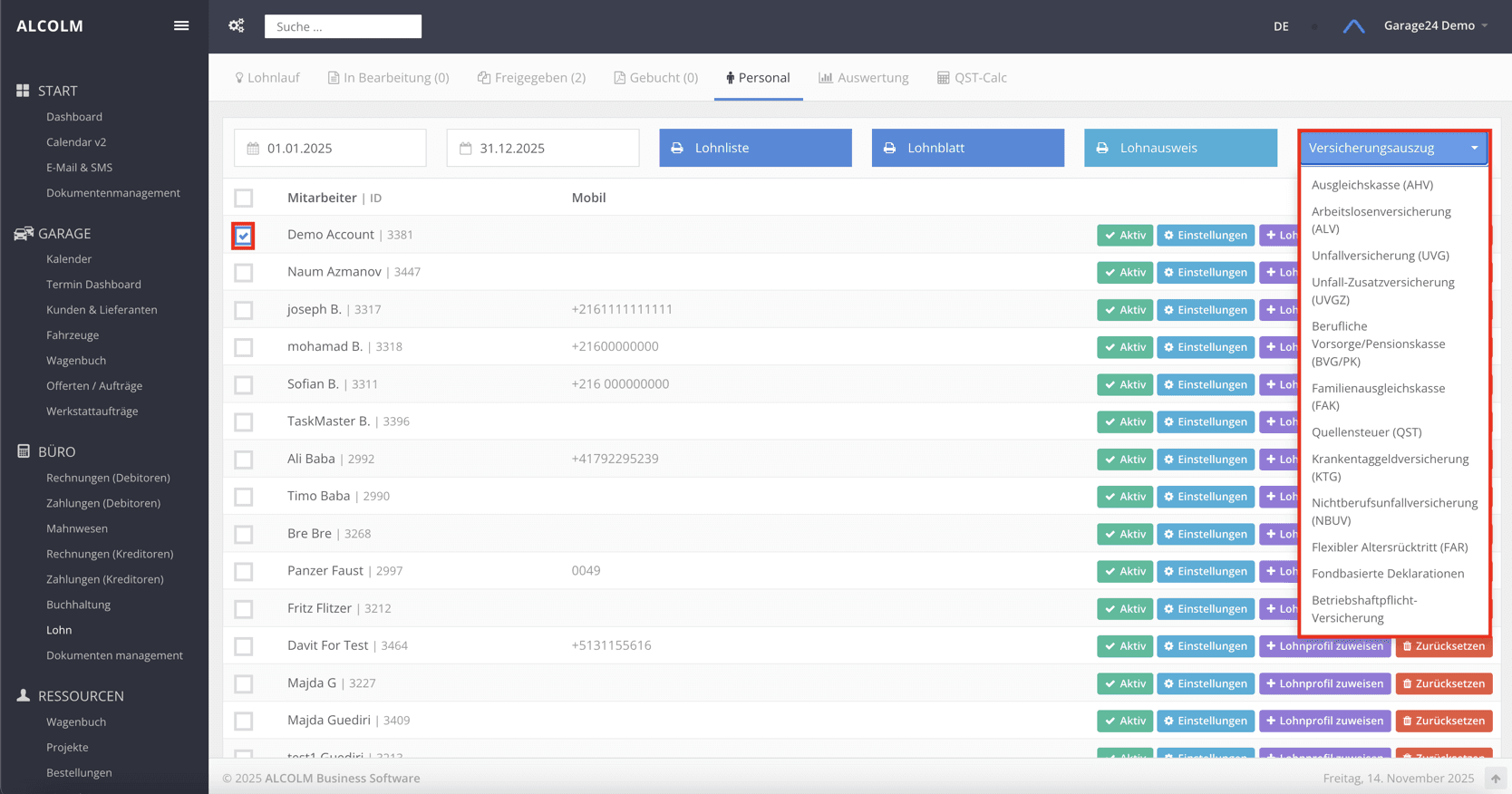
Task: Open Dashboard in the sidebar
Action: pyautogui.click(x=74, y=117)
